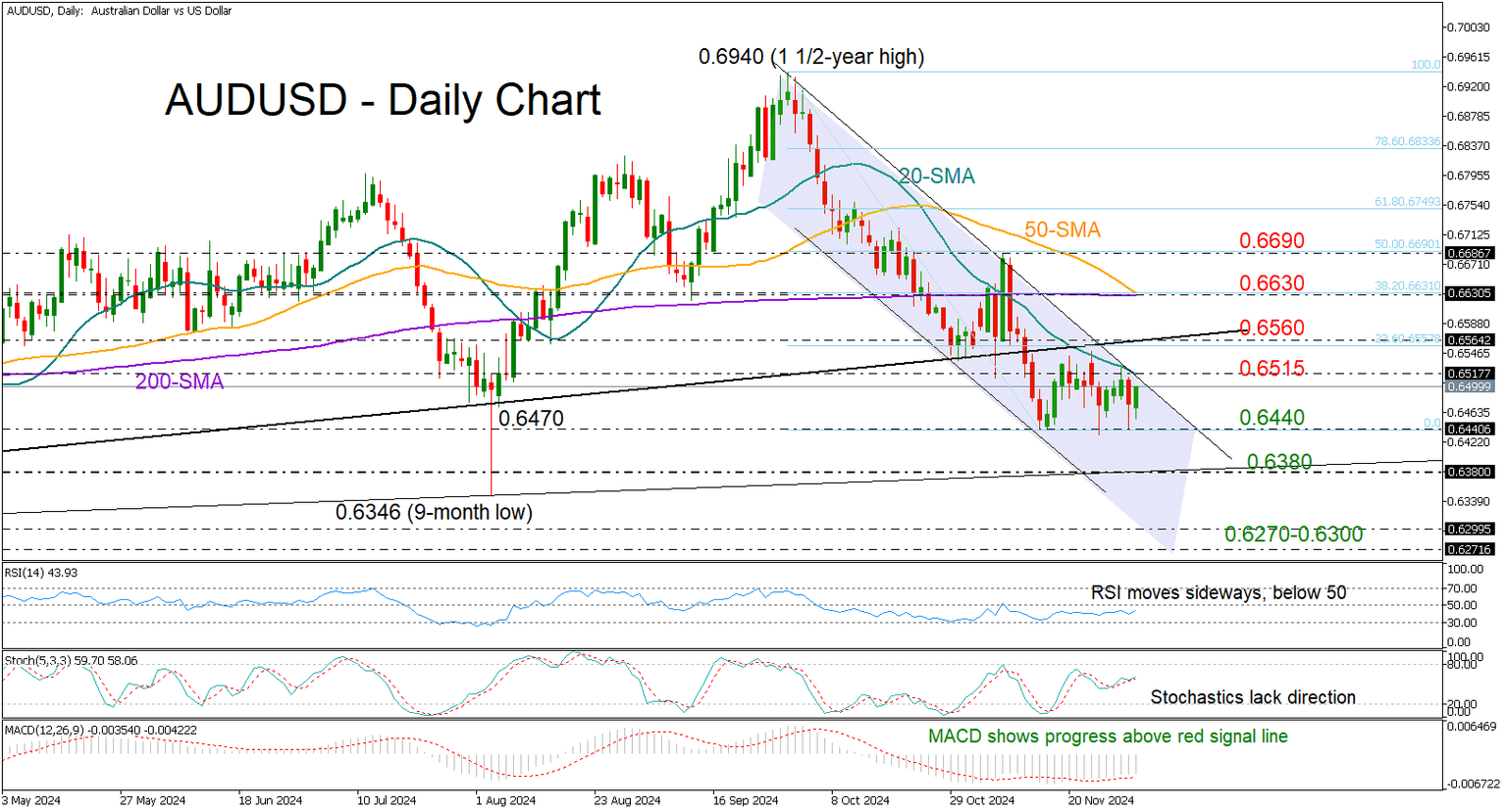Click the '0.64406' price tag on the axis
This screenshot has width=1507, height=812.
(x=1469, y=429)
